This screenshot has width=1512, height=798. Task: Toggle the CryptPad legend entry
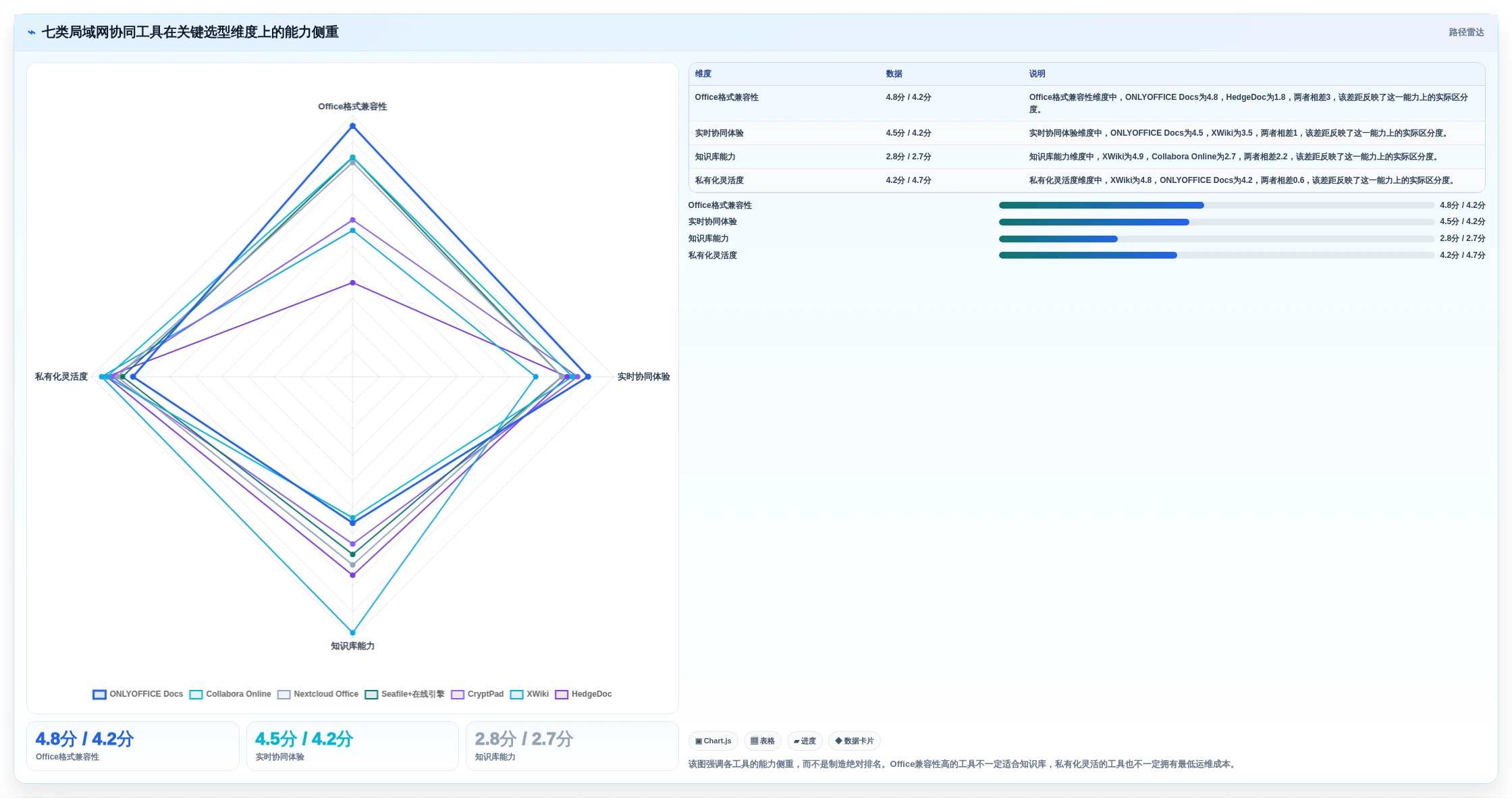(477, 694)
